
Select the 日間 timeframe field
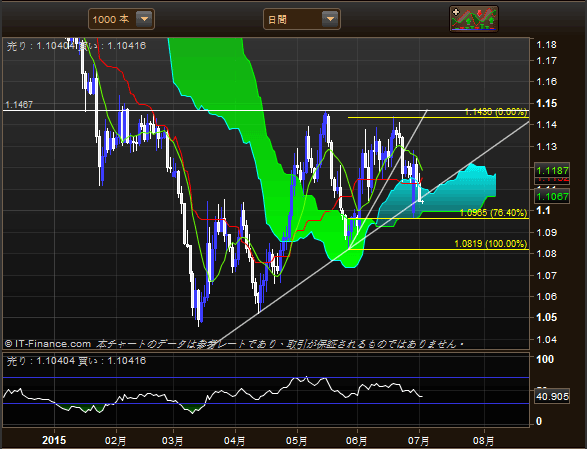(x=302, y=19)
